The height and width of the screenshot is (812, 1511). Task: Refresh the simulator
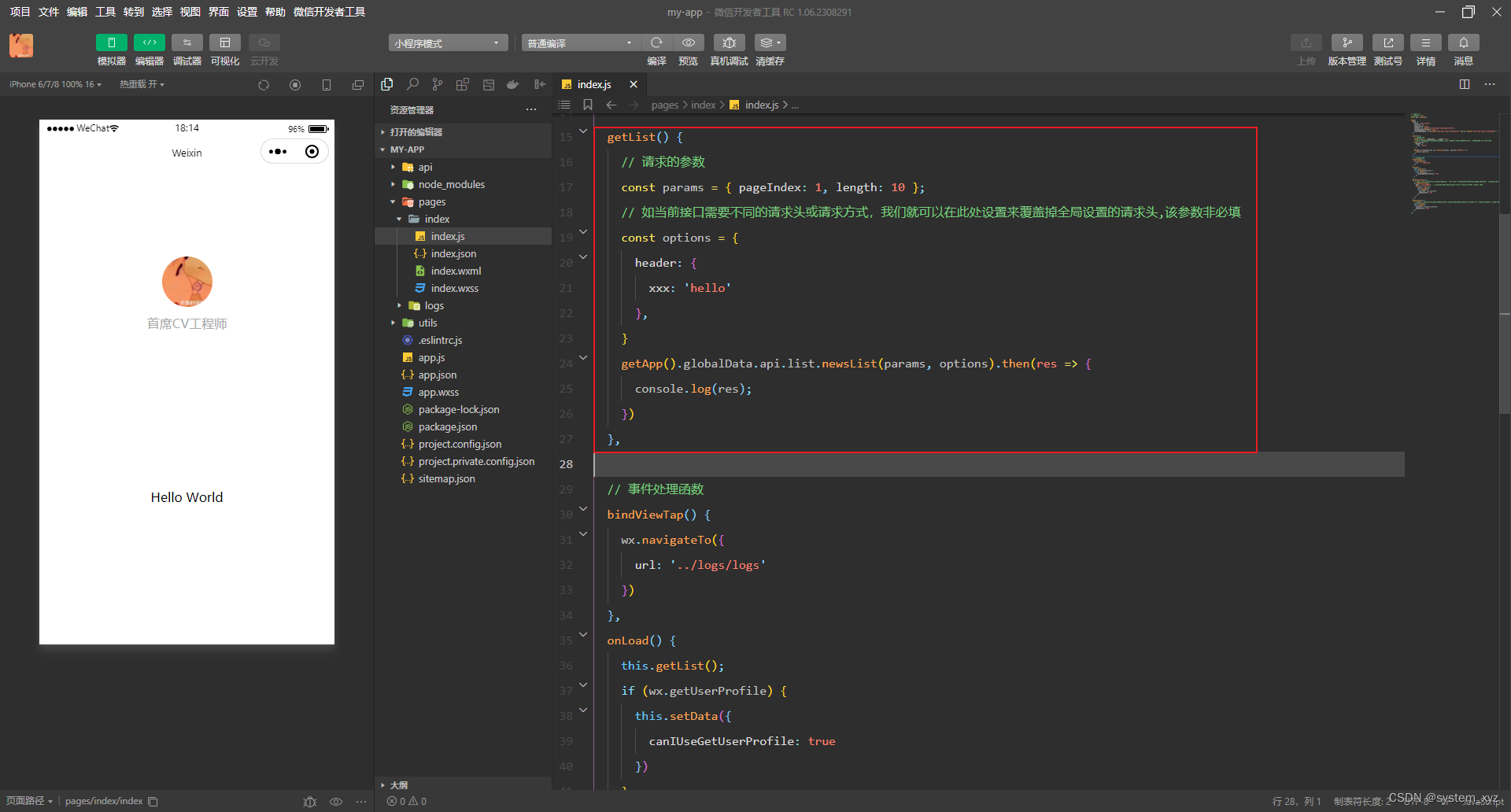pos(264,85)
